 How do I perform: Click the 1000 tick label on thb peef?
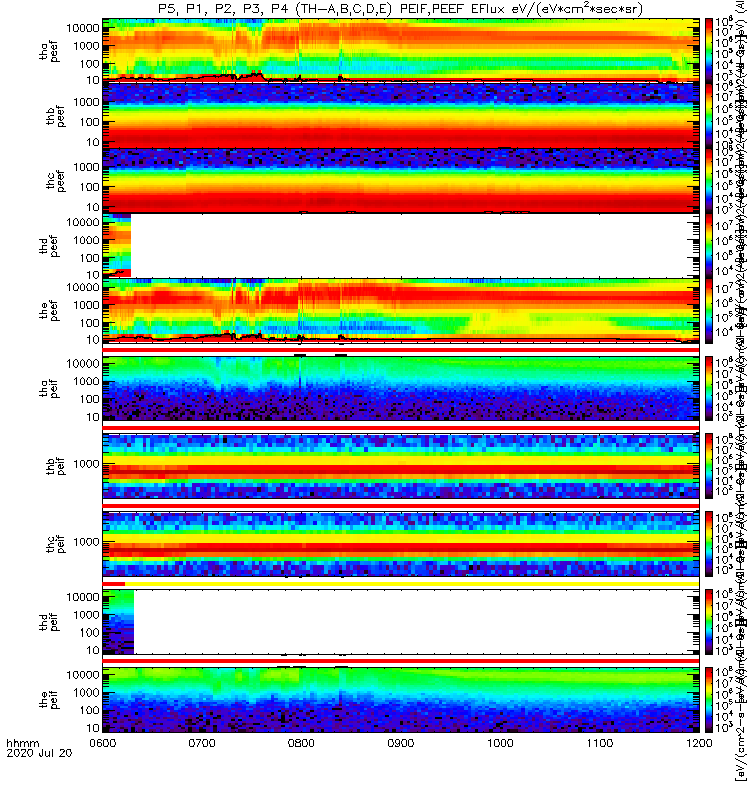(86, 102)
